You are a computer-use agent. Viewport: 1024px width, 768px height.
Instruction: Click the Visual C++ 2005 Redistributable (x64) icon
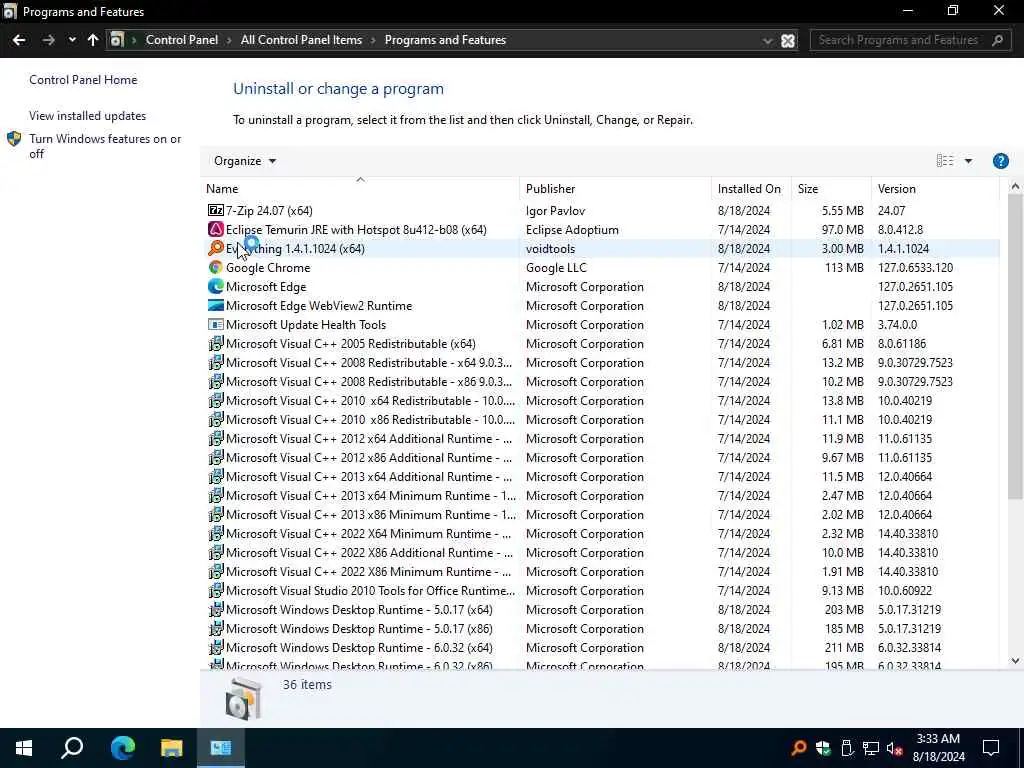click(216, 343)
